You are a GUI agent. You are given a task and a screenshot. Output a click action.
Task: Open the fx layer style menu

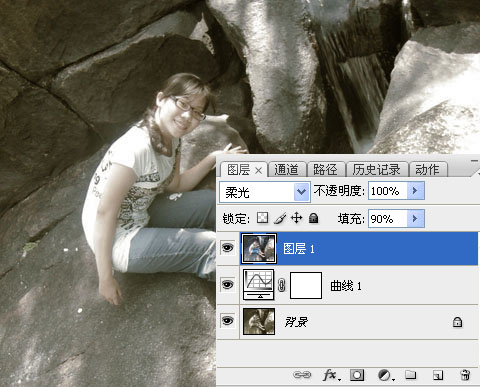[x=331, y=375]
